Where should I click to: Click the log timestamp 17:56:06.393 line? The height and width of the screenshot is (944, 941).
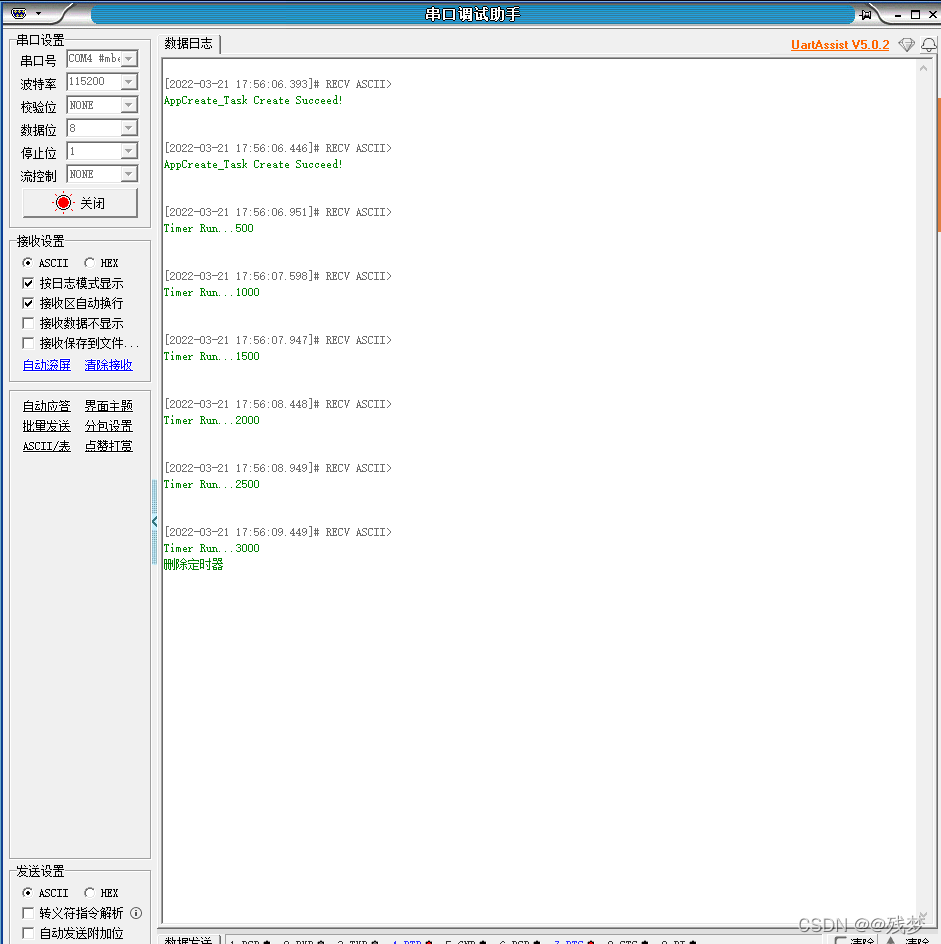tap(278, 84)
